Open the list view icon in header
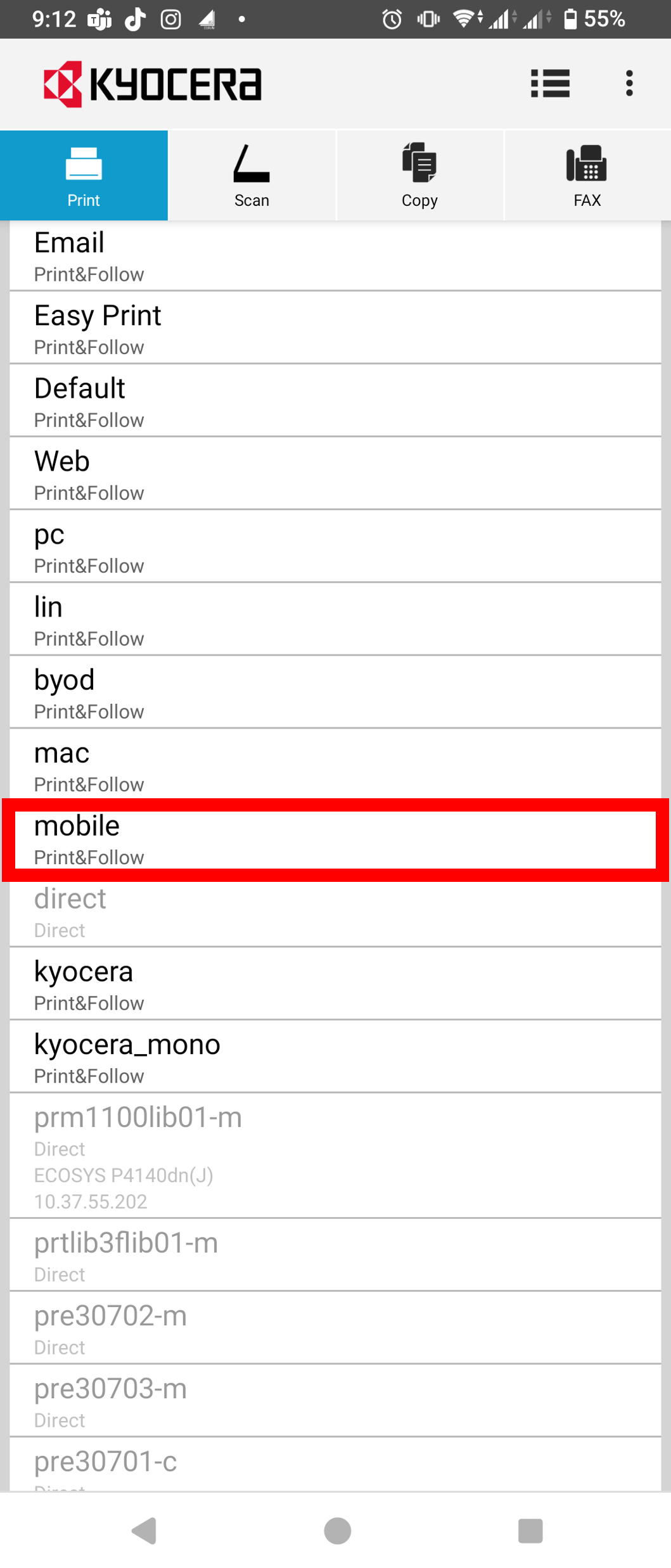 click(550, 83)
